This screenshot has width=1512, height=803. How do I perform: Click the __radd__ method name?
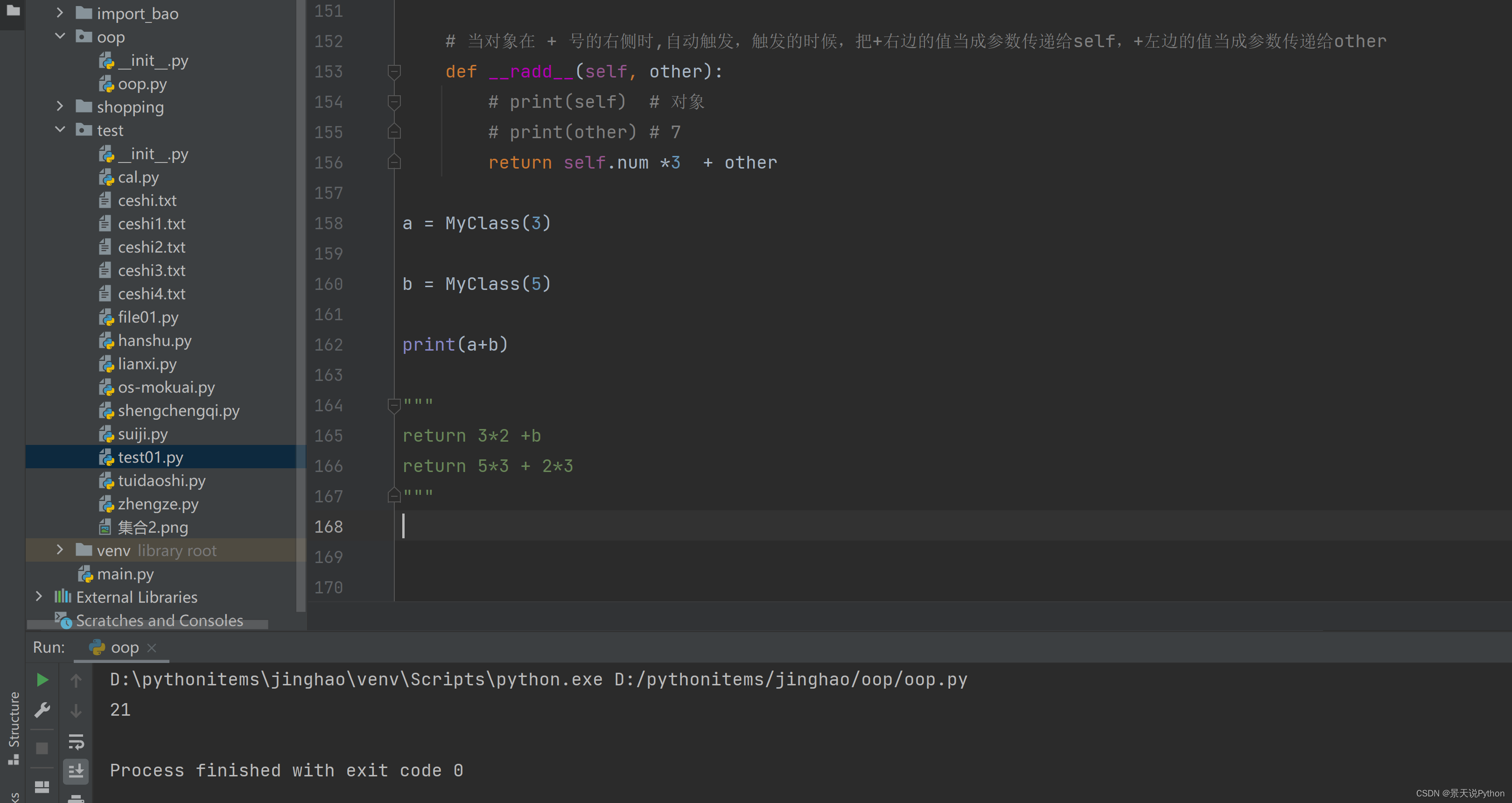tap(531, 71)
